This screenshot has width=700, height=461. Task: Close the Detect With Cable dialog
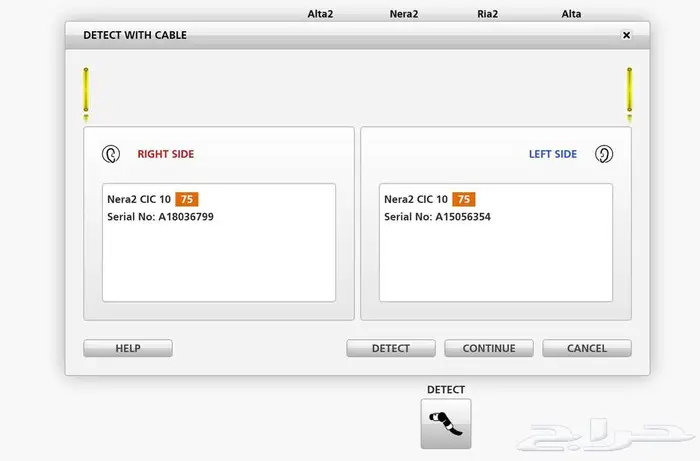pos(626,35)
